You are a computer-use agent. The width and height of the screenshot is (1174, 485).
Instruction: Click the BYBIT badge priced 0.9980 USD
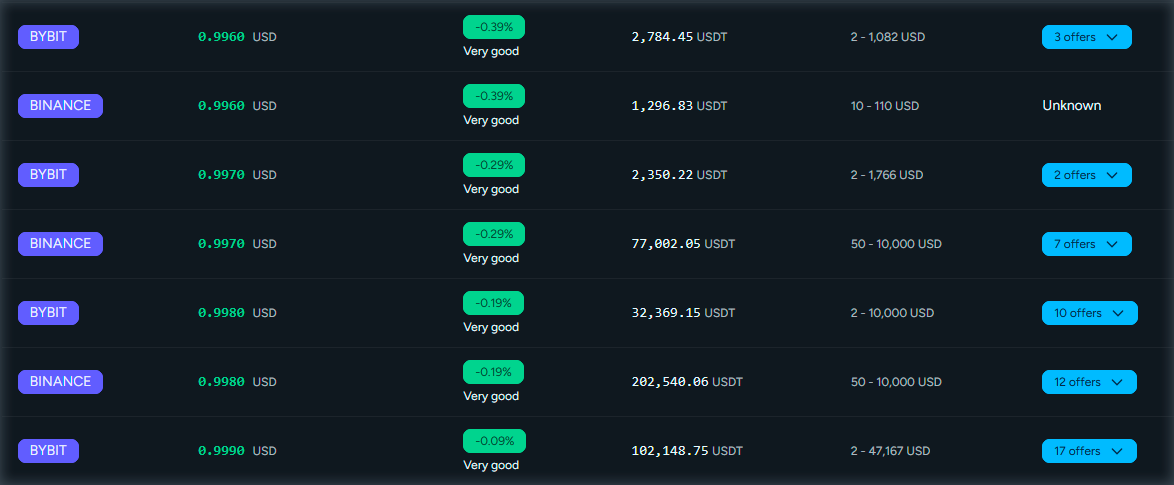(48, 313)
